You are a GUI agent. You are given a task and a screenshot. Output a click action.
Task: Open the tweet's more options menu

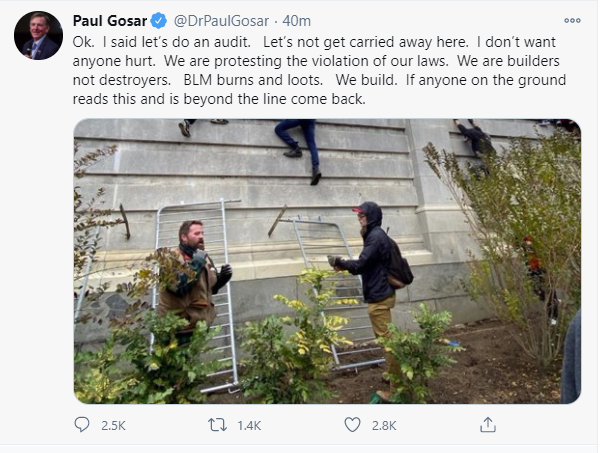click(572, 20)
